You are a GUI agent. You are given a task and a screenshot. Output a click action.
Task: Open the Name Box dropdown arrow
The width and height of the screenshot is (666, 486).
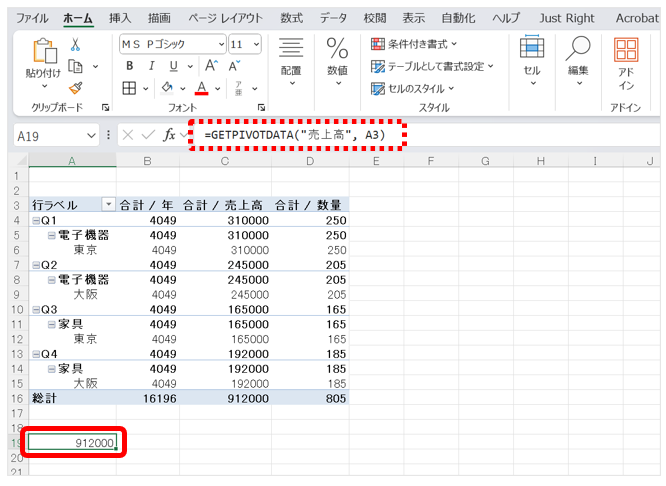coord(91,136)
